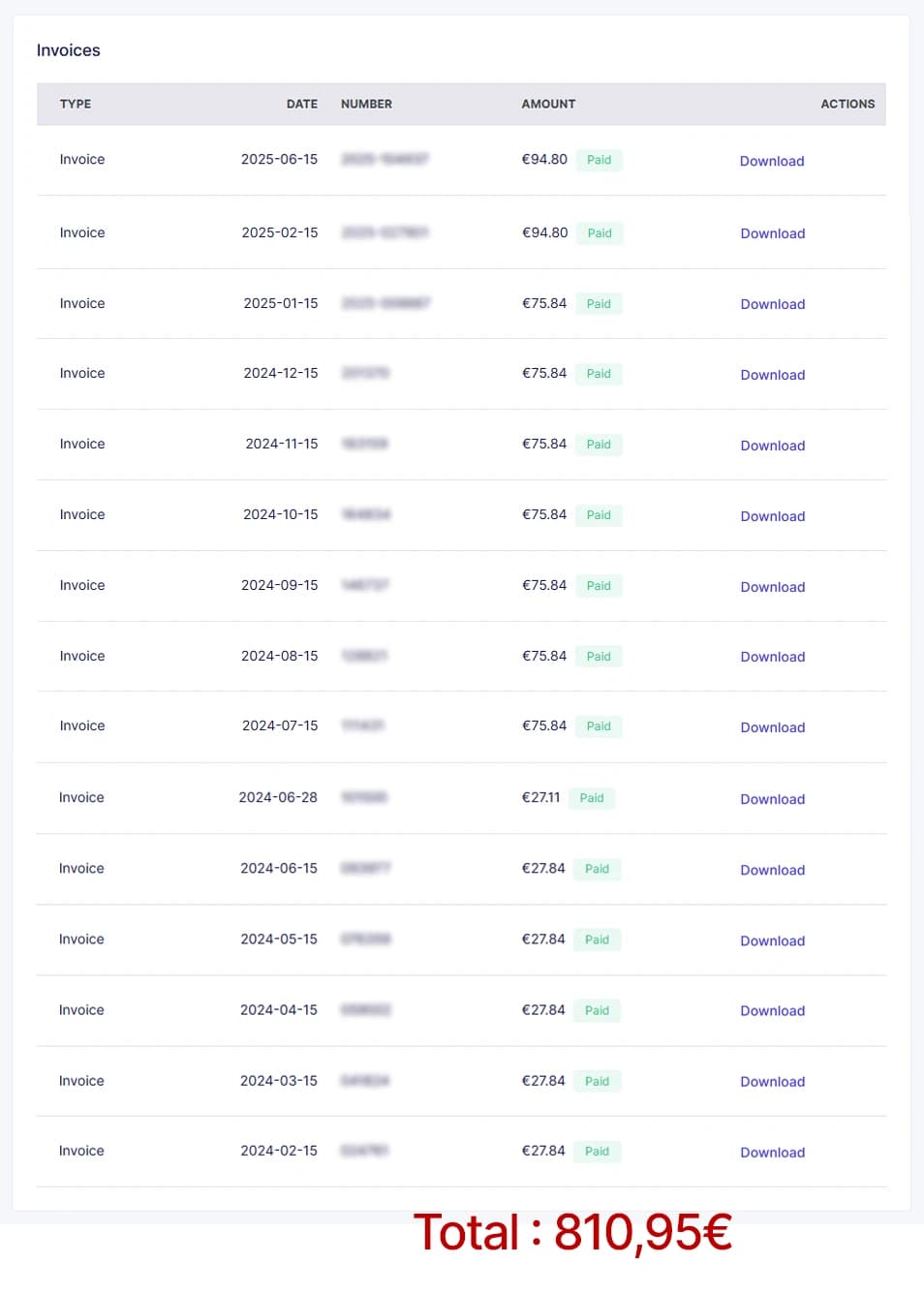
Task: Download the 2024-10-15 invoice
Action: tap(772, 516)
